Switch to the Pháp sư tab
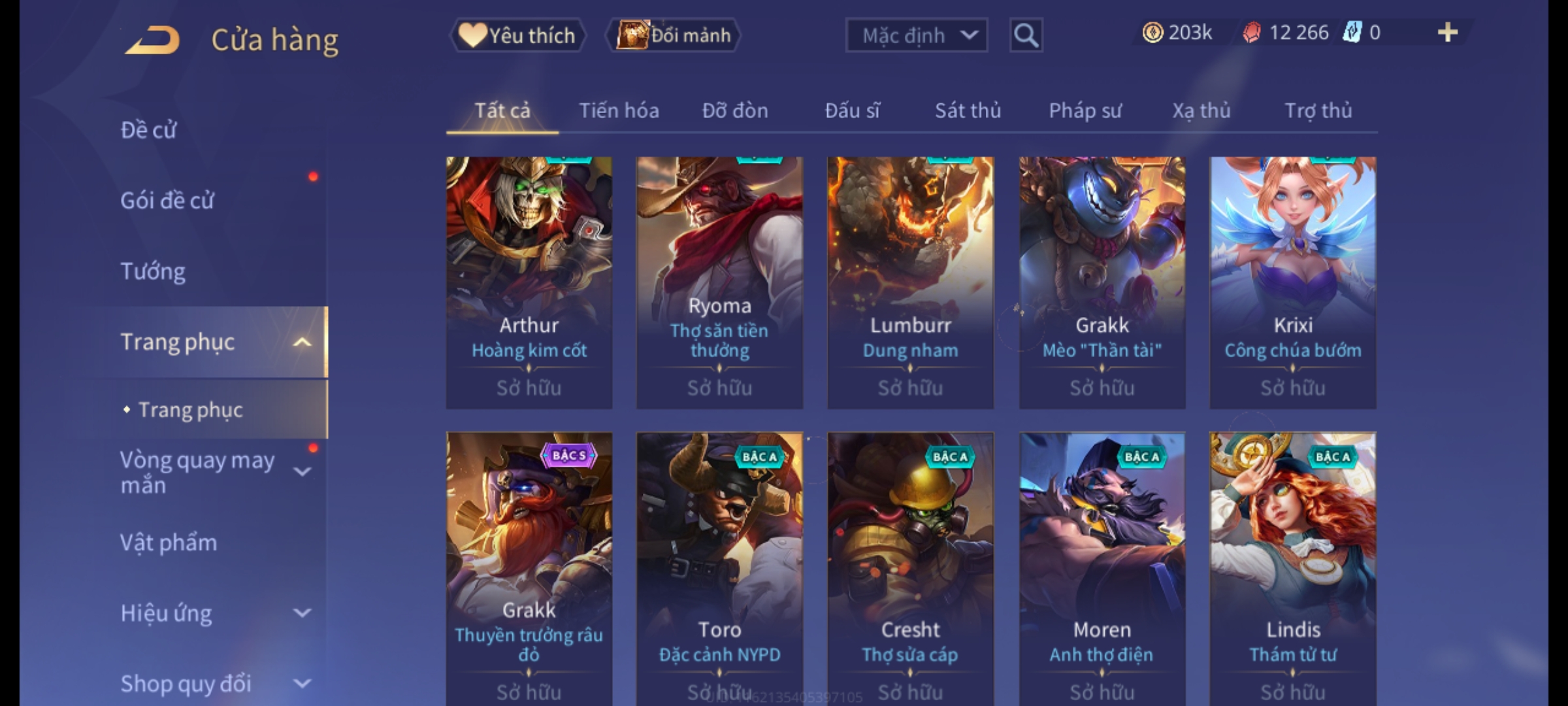 click(1085, 110)
